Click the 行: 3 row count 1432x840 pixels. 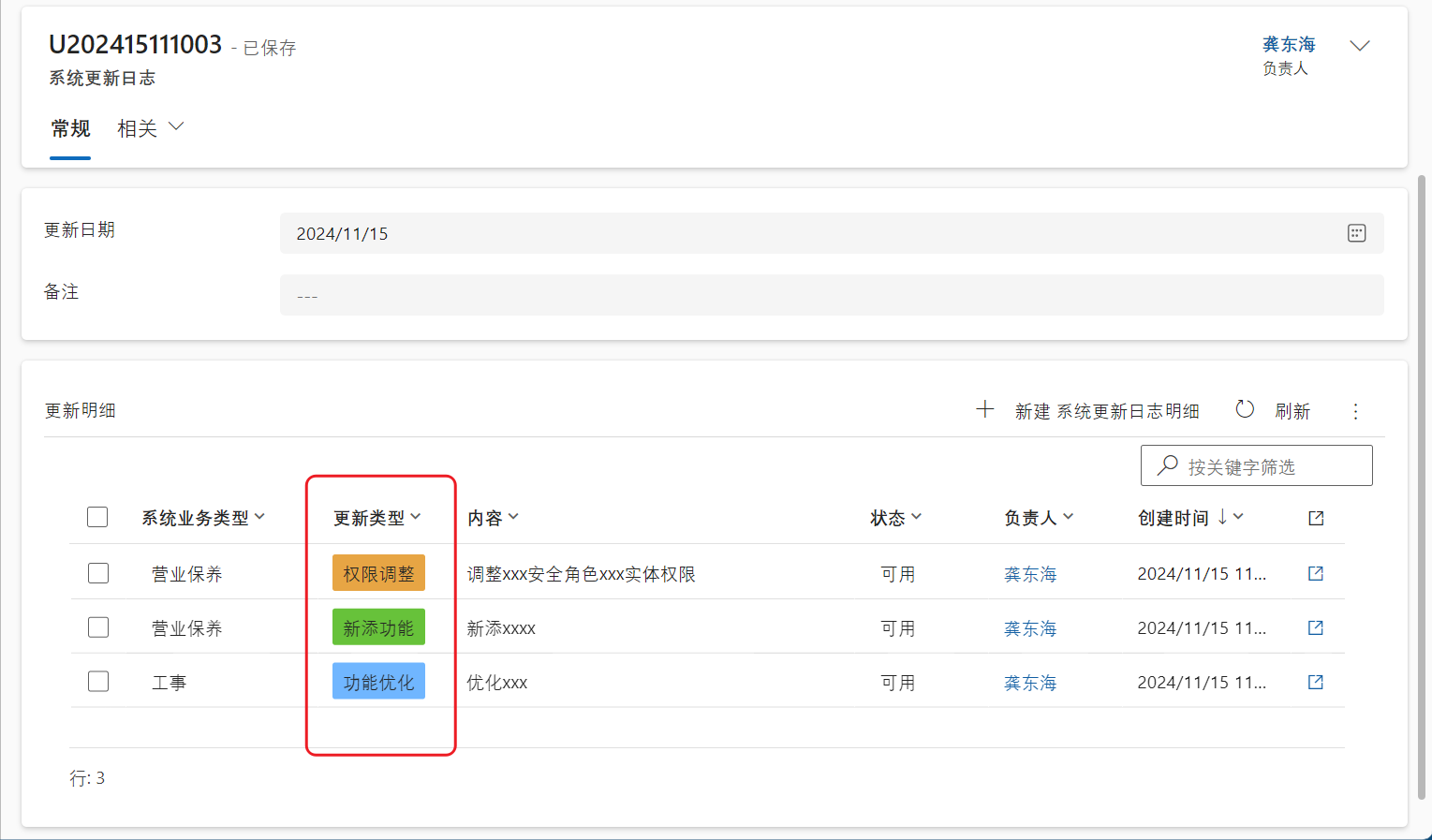click(x=87, y=778)
